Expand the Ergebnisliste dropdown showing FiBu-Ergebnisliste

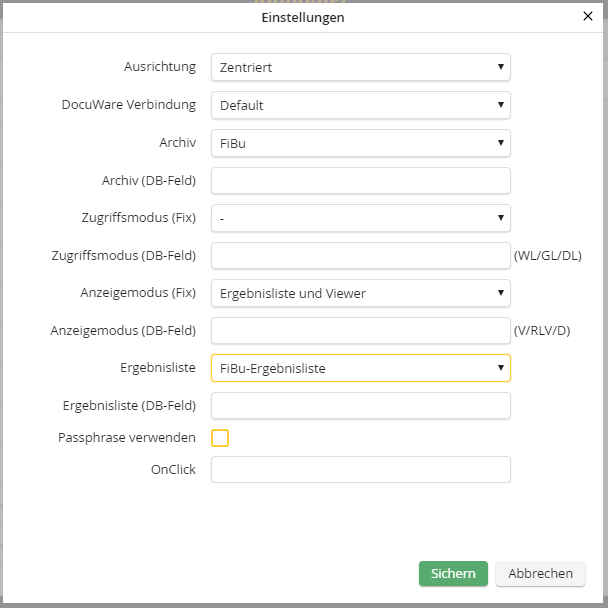(x=360, y=368)
